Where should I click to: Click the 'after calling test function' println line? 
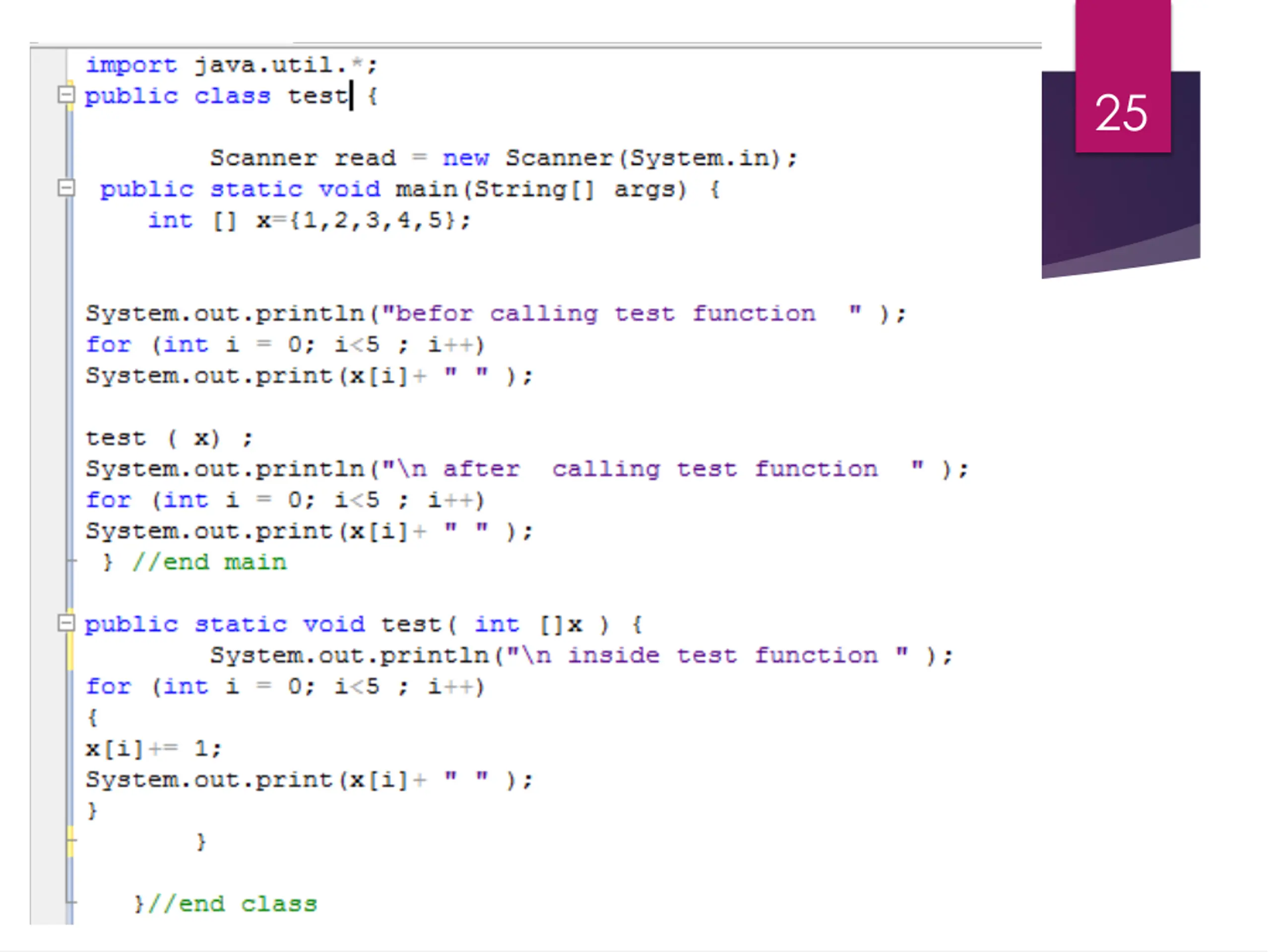[x=527, y=470]
